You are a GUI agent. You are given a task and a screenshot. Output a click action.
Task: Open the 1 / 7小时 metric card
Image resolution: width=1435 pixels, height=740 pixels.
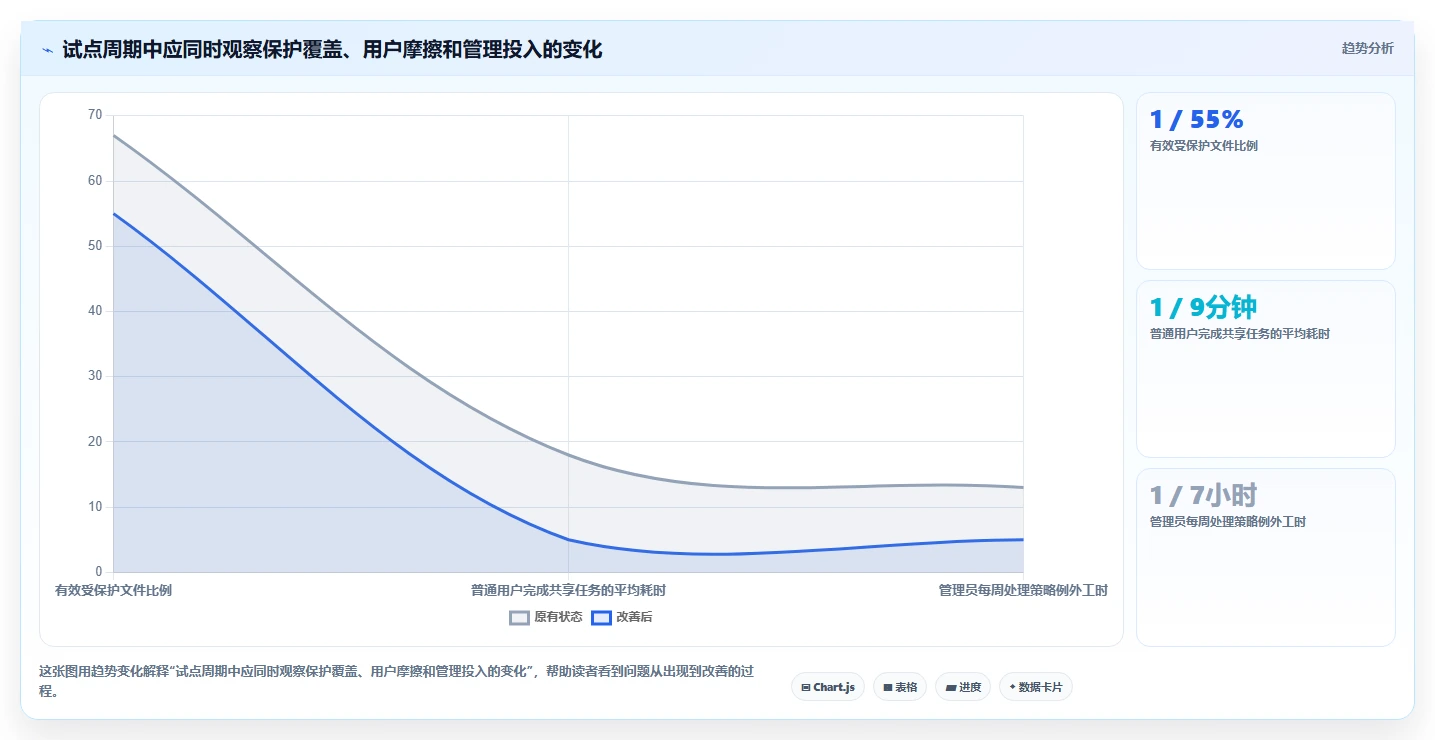click(1265, 557)
